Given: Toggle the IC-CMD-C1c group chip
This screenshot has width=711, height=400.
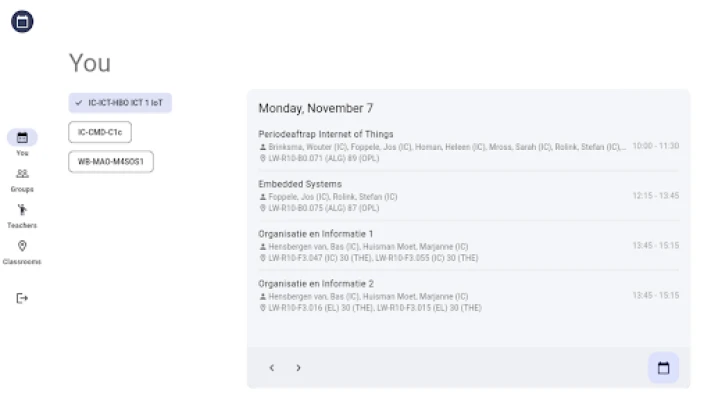Looking at the screenshot, I should coord(100,131).
